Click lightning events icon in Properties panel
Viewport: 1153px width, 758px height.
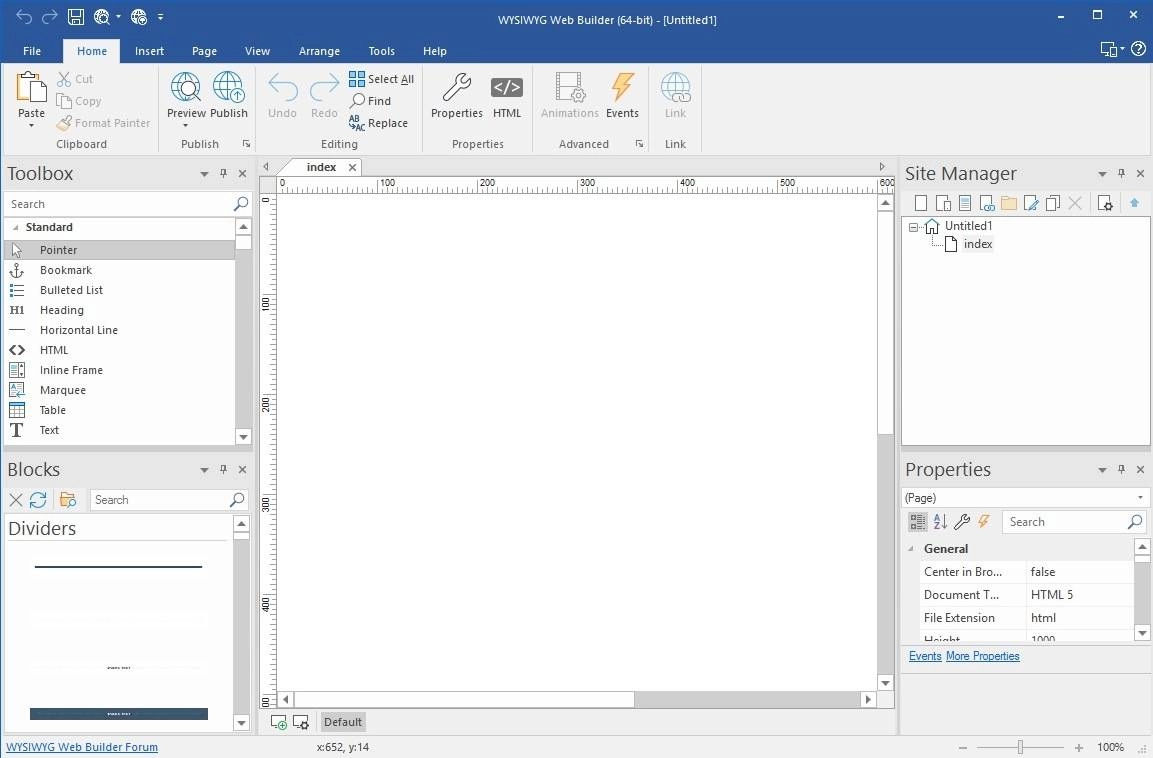click(x=984, y=521)
